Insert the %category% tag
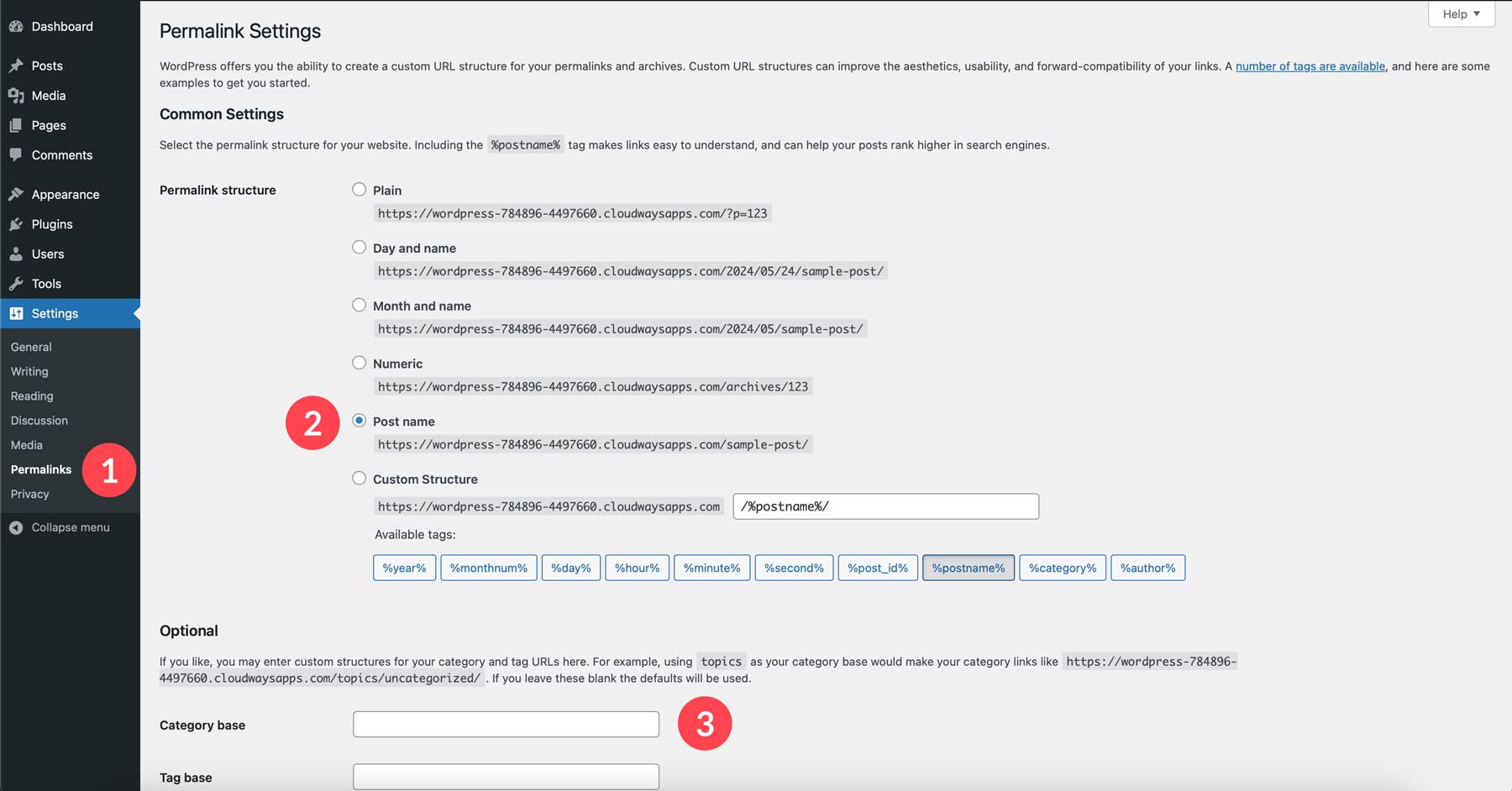Screen dimensions: 1512x791 point(1062,568)
